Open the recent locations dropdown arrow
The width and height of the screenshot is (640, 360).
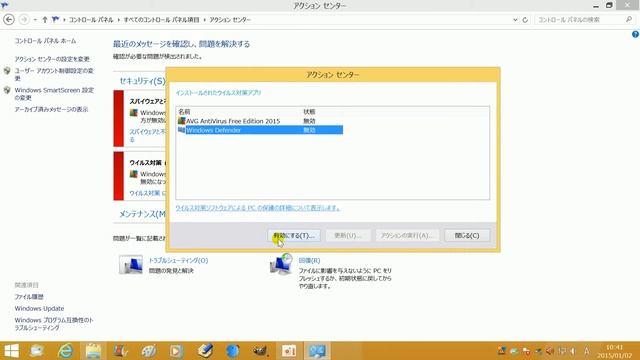tap(35, 20)
